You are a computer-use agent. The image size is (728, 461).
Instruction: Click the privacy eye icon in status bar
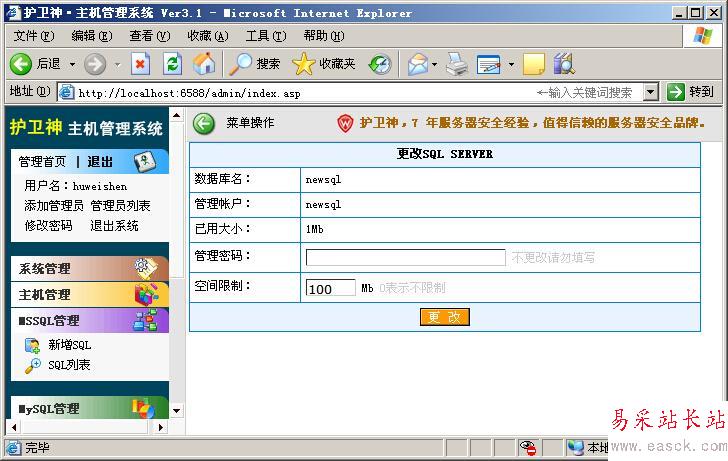coord(528,448)
